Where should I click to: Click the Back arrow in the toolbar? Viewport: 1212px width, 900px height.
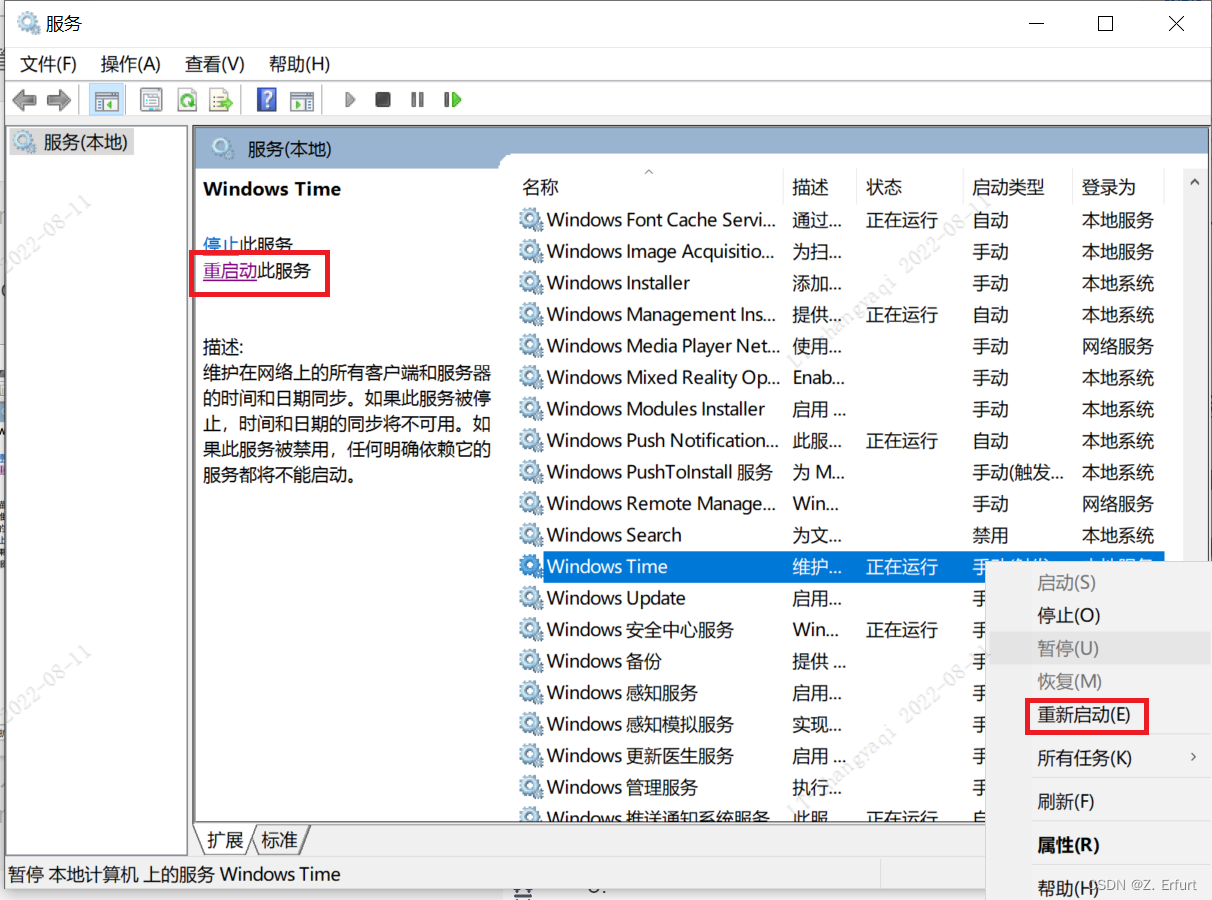click(25, 100)
